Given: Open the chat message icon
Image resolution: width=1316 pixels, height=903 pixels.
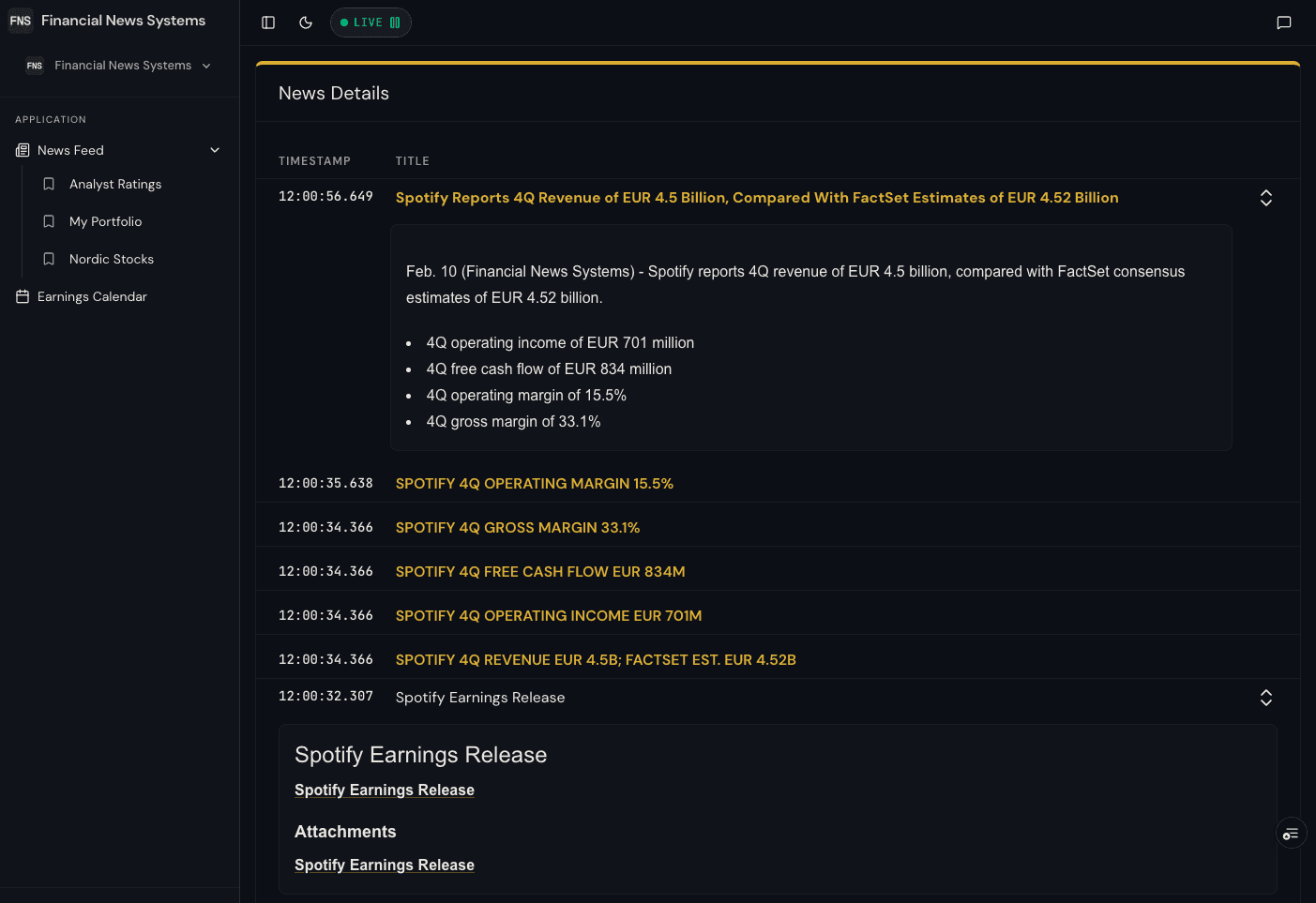Looking at the screenshot, I should tap(1284, 23).
